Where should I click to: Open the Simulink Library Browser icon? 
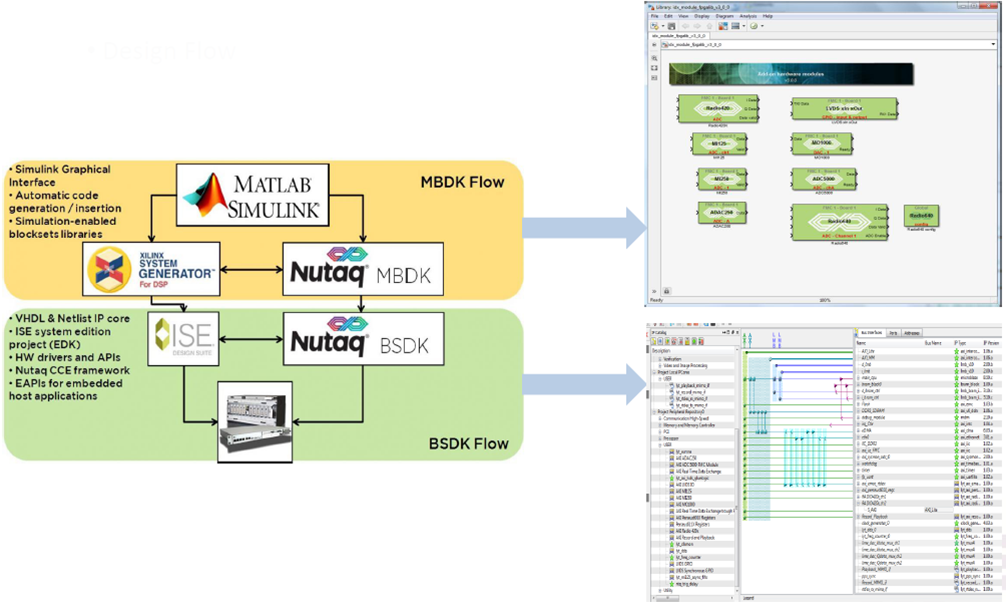pyautogui.click(x=723, y=26)
